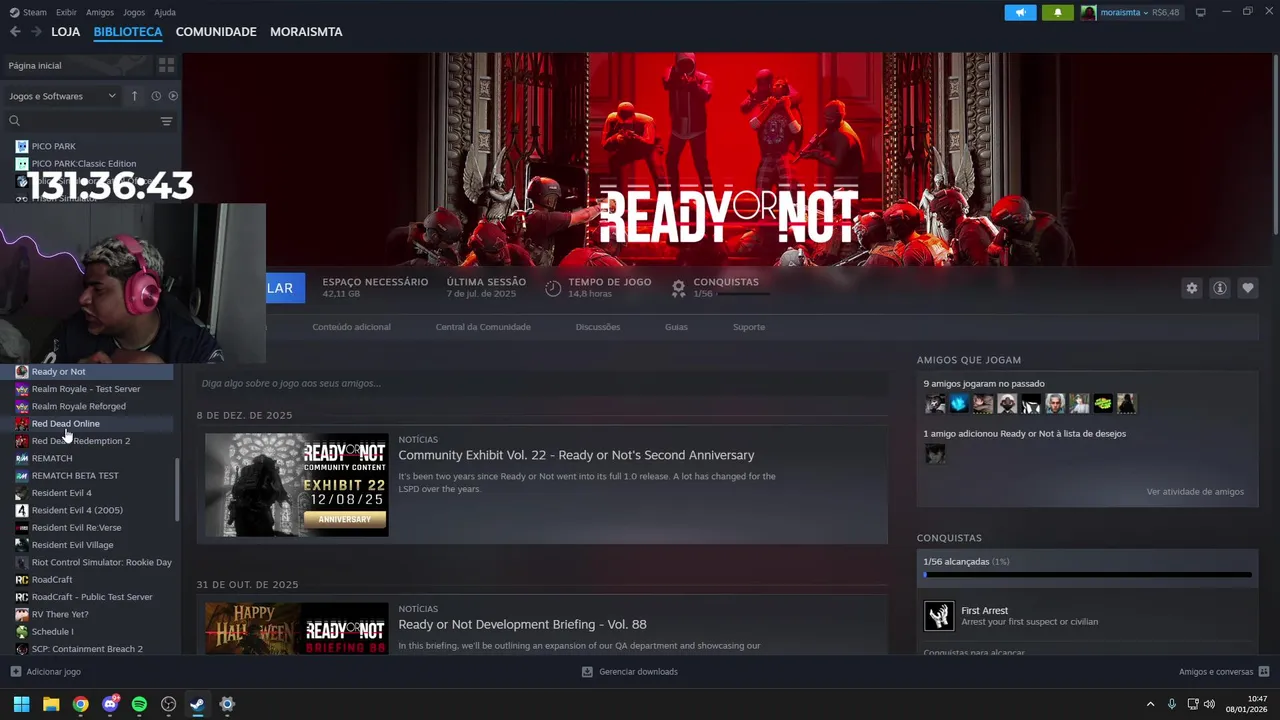Click Ver atividade de amigos link
This screenshot has height=720, width=1280.
click(1195, 492)
